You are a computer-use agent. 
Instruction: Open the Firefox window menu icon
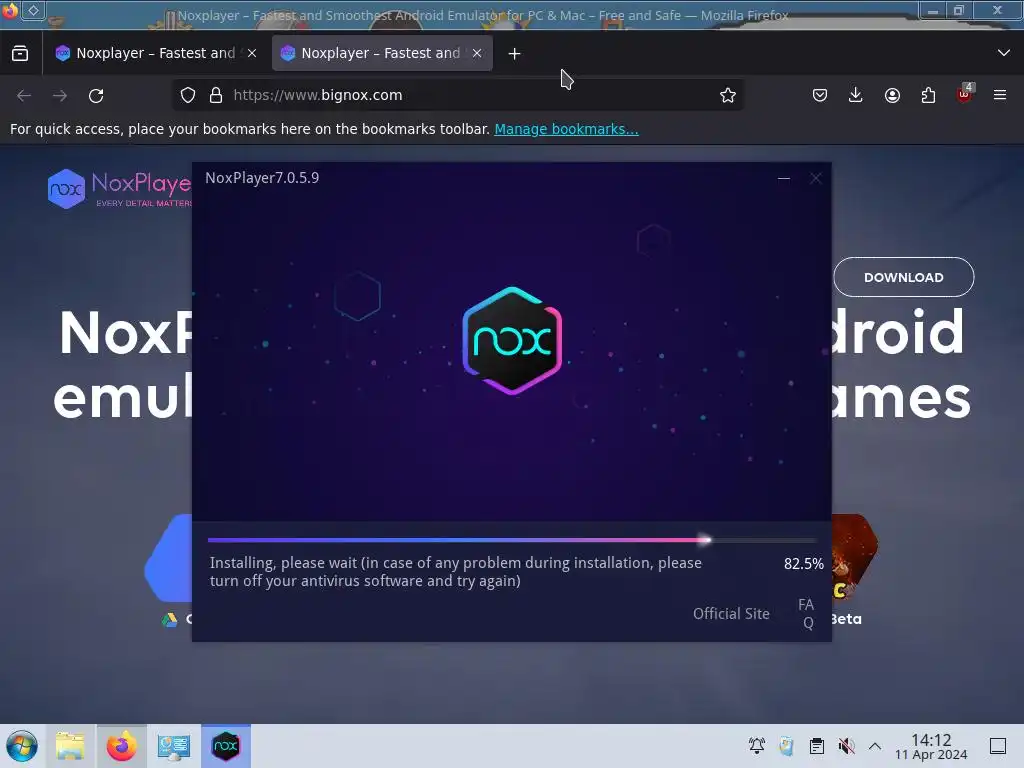point(10,10)
